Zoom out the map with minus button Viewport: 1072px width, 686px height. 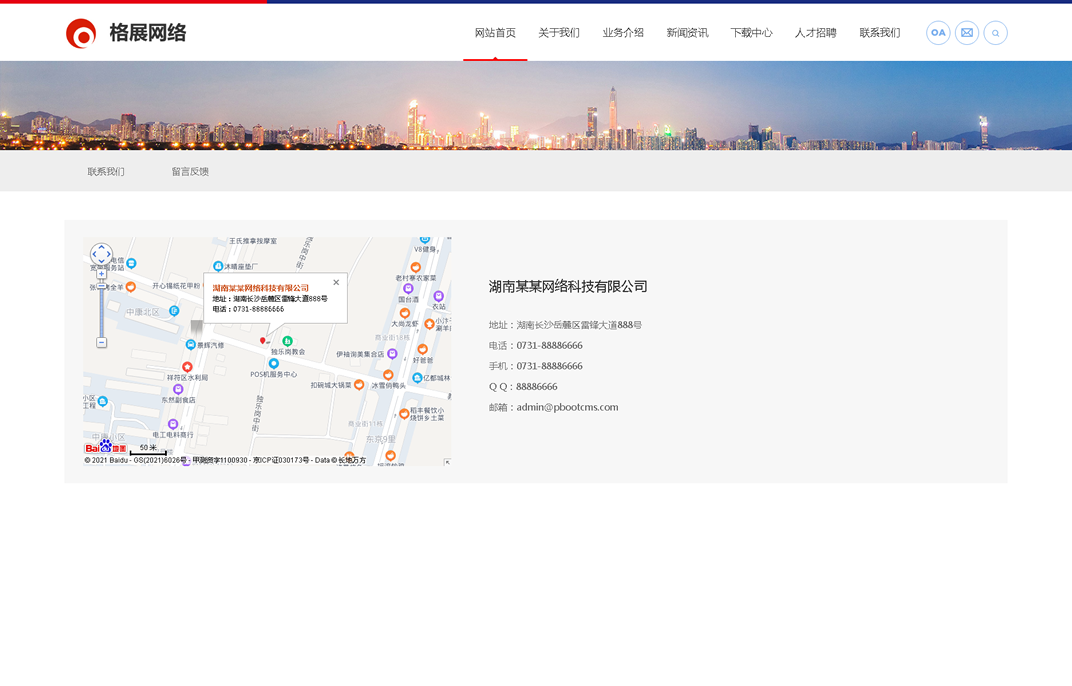(x=101, y=343)
